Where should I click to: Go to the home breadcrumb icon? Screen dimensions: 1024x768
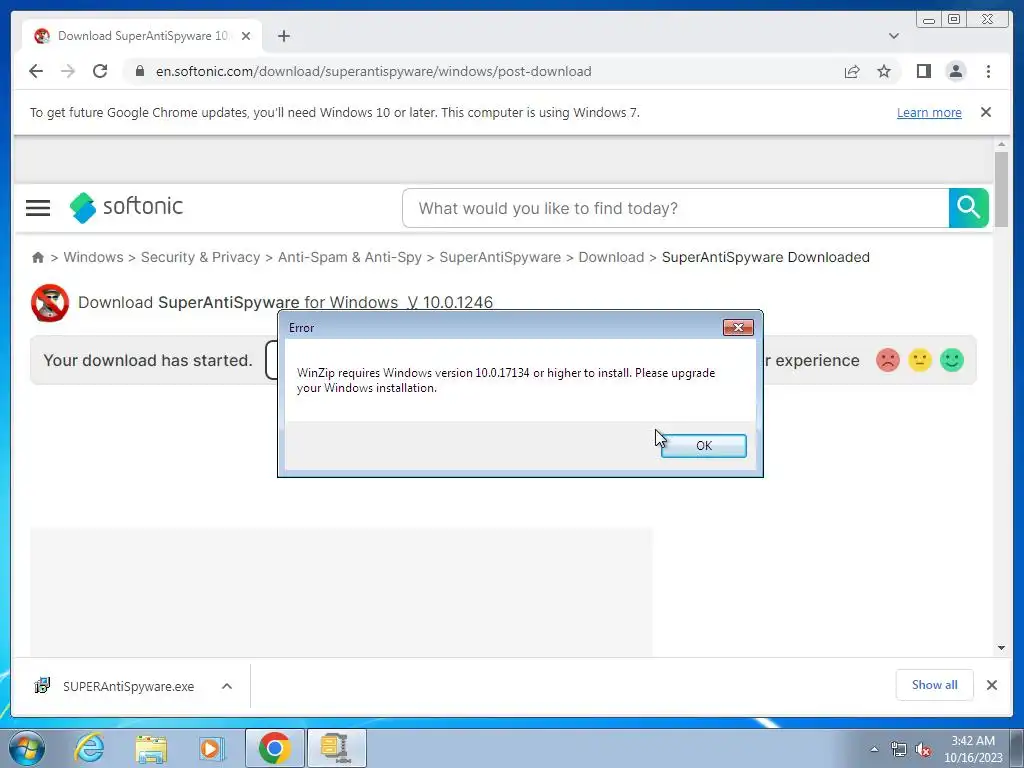(38, 257)
